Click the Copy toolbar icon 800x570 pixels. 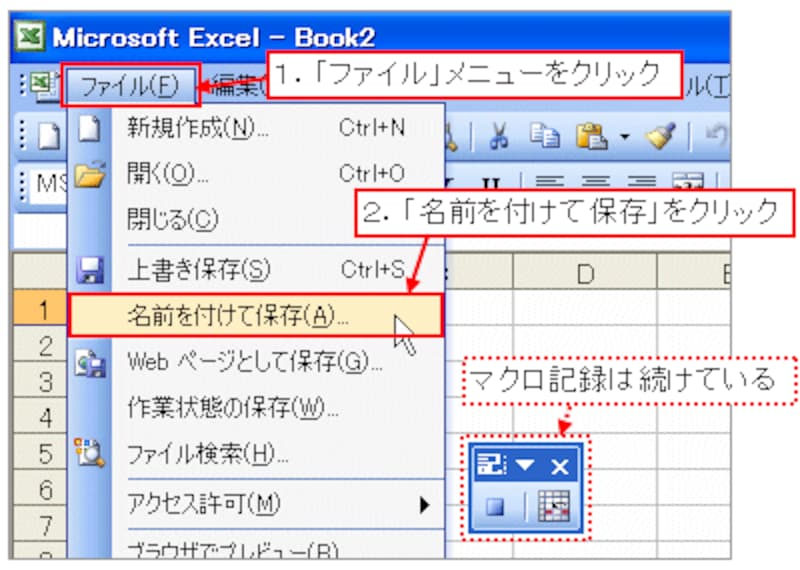(544, 136)
